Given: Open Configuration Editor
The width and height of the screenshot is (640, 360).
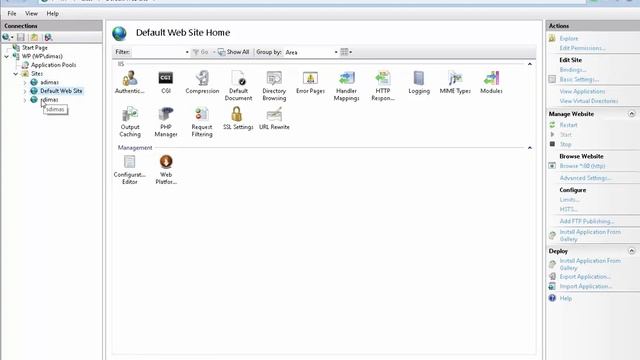Looking at the screenshot, I should click(x=130, y=169).
